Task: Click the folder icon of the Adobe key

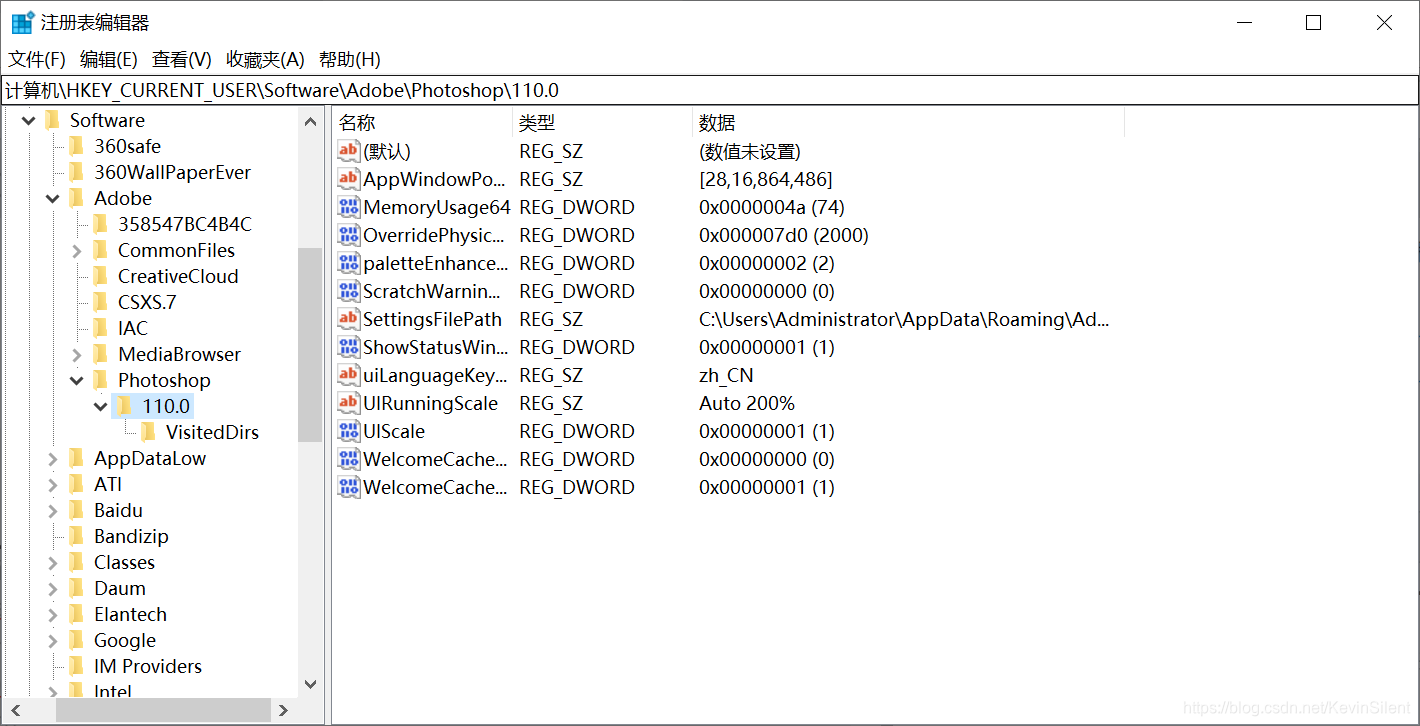Action: click(76, 198)
